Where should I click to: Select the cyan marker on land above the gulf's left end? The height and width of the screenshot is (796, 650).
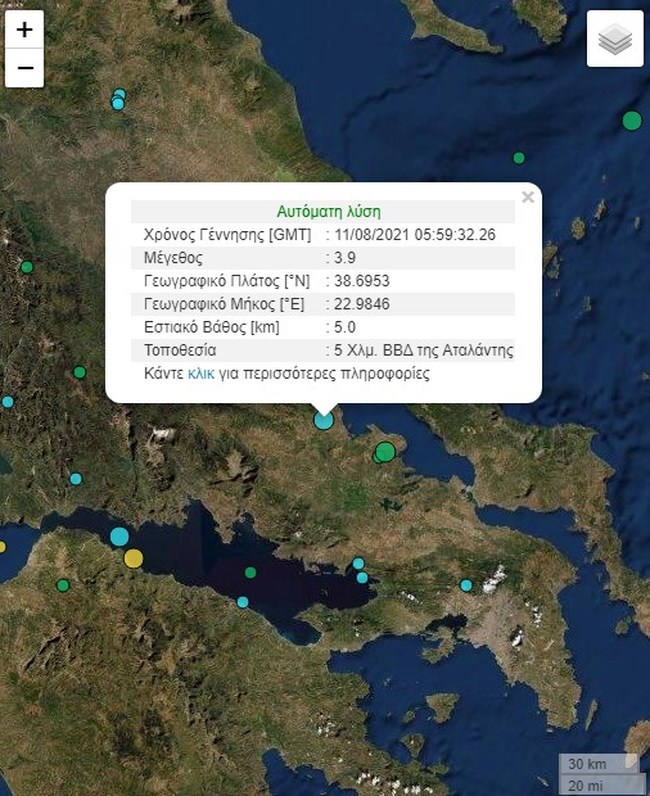(76, 479)
